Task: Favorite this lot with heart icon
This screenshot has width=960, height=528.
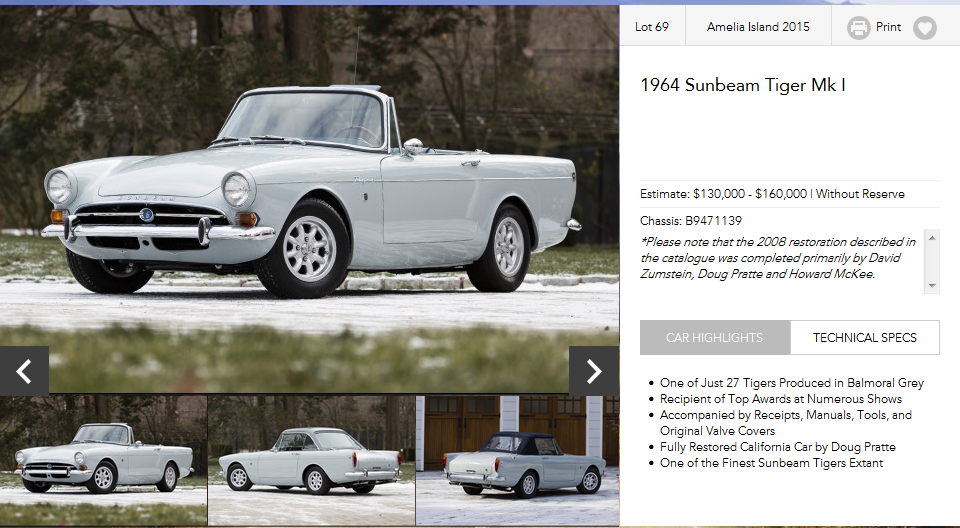Action: click(924, 28)
